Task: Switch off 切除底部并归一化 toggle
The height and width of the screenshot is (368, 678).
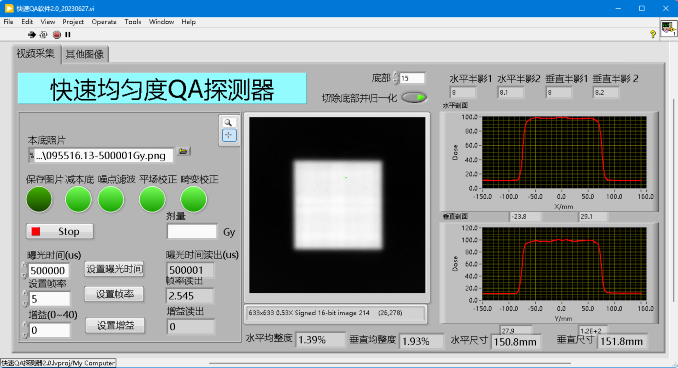Action: click(x=414, y=98)
